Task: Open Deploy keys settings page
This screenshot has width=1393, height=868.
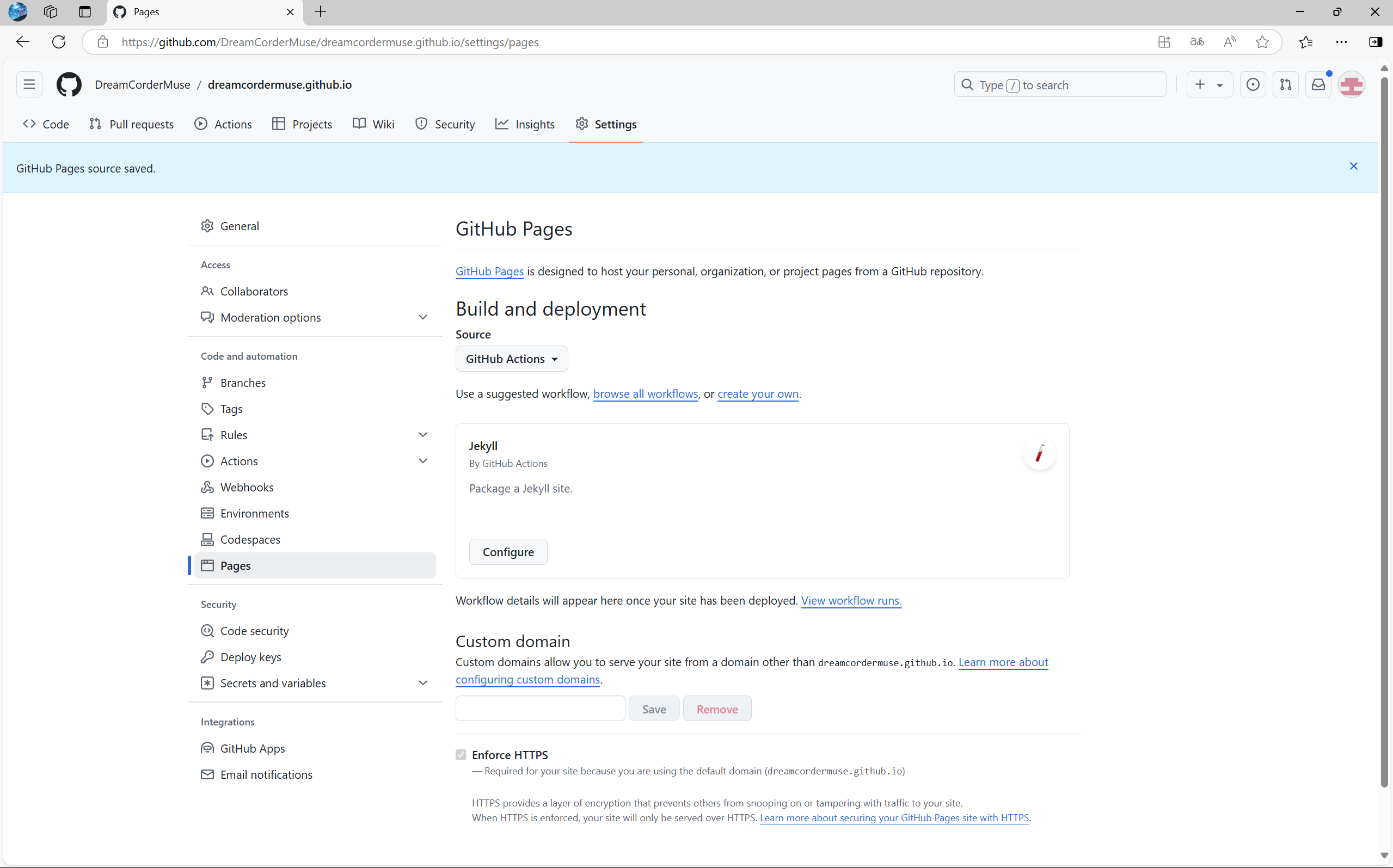Action: click(315, 657)
